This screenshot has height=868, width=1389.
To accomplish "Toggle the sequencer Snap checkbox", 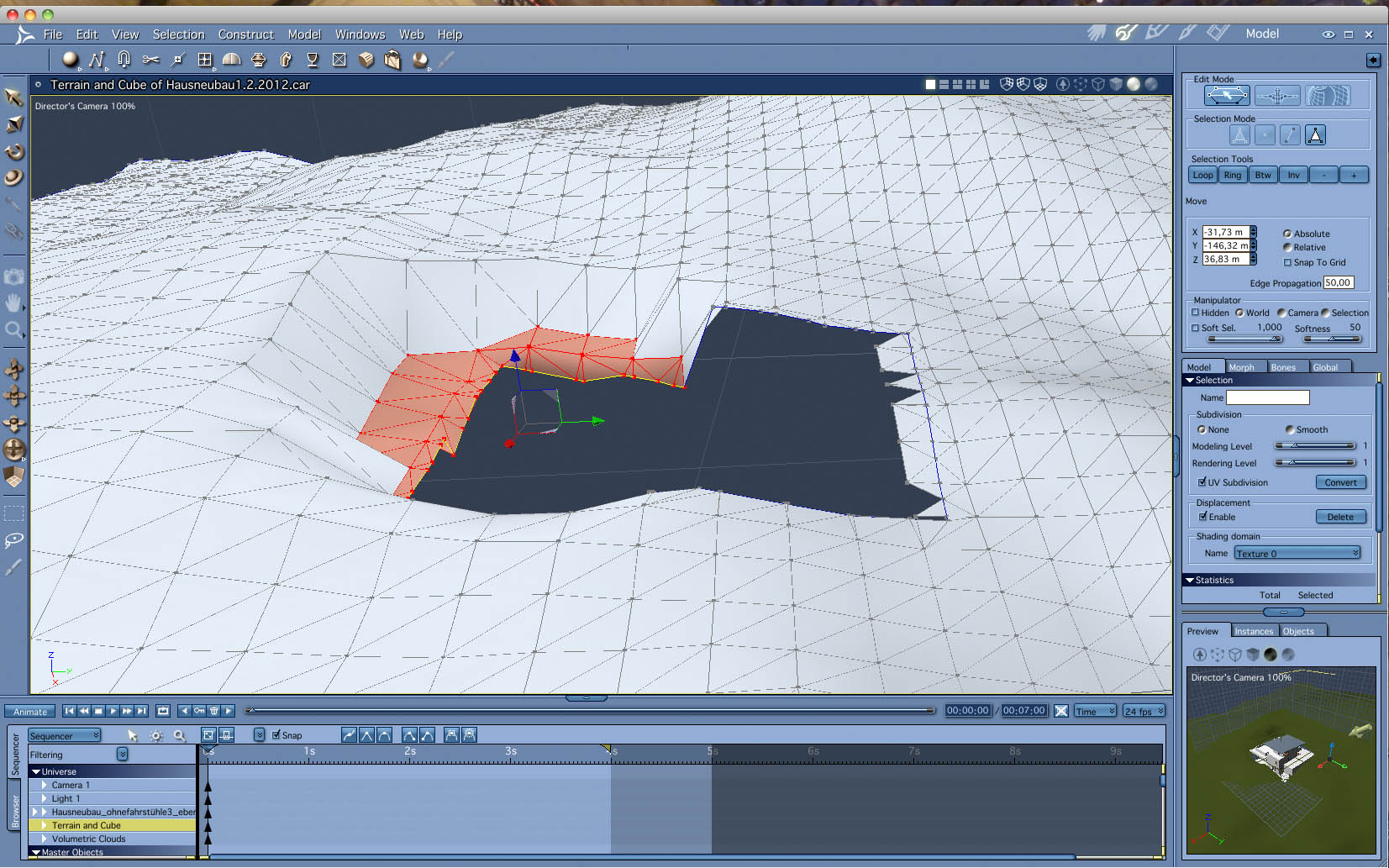I will pyautogui.click(x=276, y=734).
